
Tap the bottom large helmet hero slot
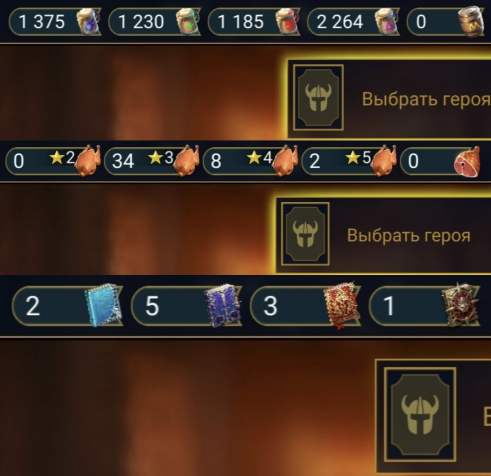(x=420, y=414)
